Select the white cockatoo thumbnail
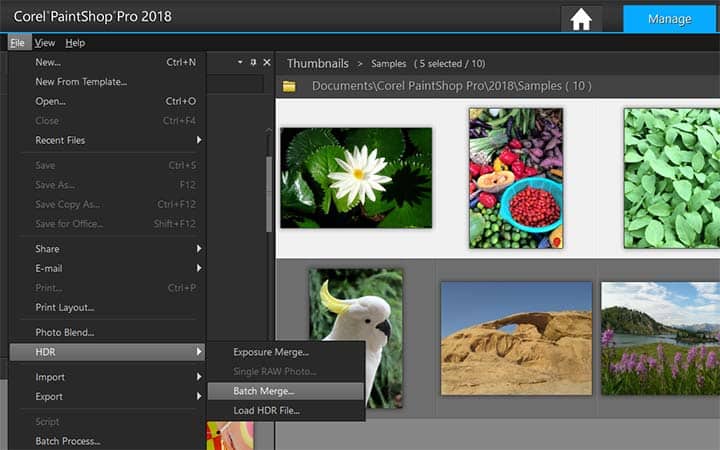Image resolution: width=720 pixels, height=450 pixels. coord(356,338)
